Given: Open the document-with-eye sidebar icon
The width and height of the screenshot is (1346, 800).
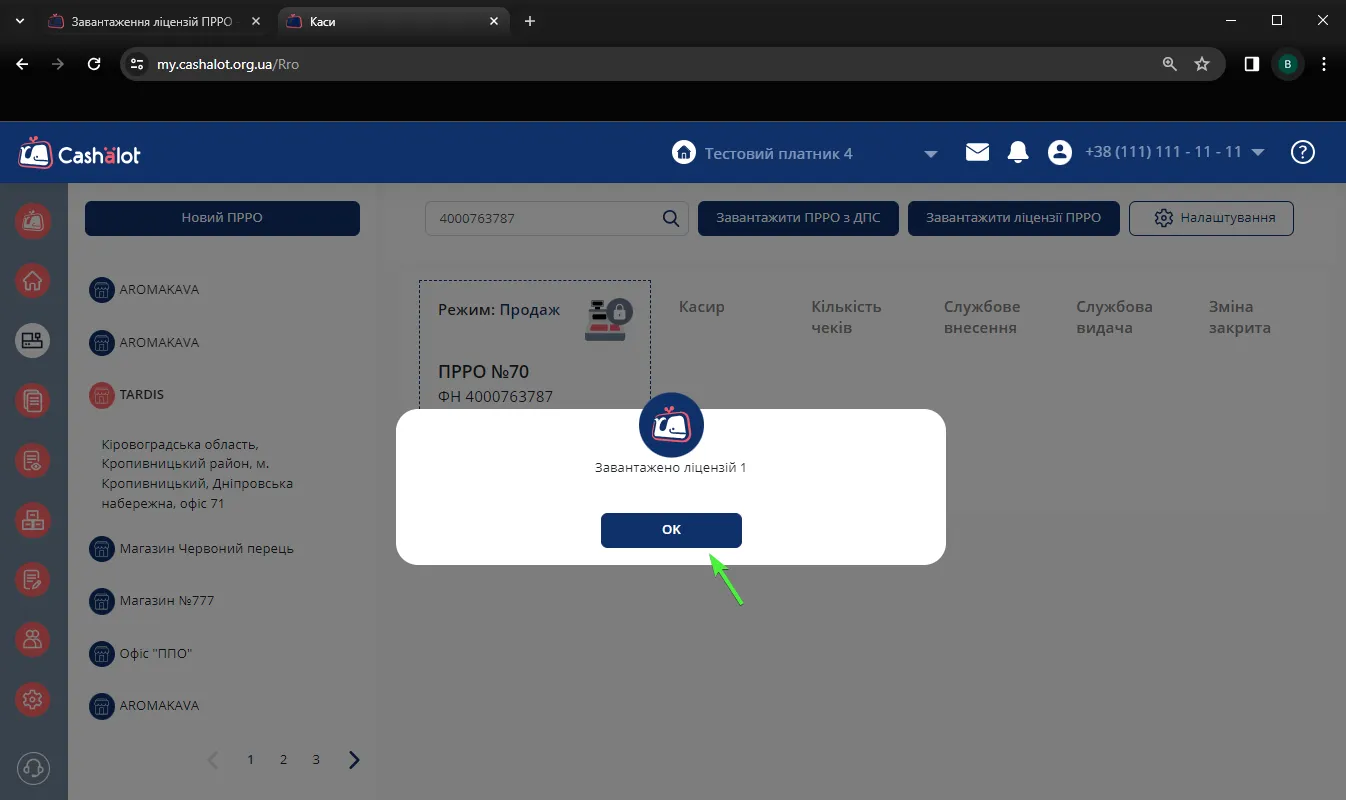Looking at the screenshot, I should pos(33,461).
